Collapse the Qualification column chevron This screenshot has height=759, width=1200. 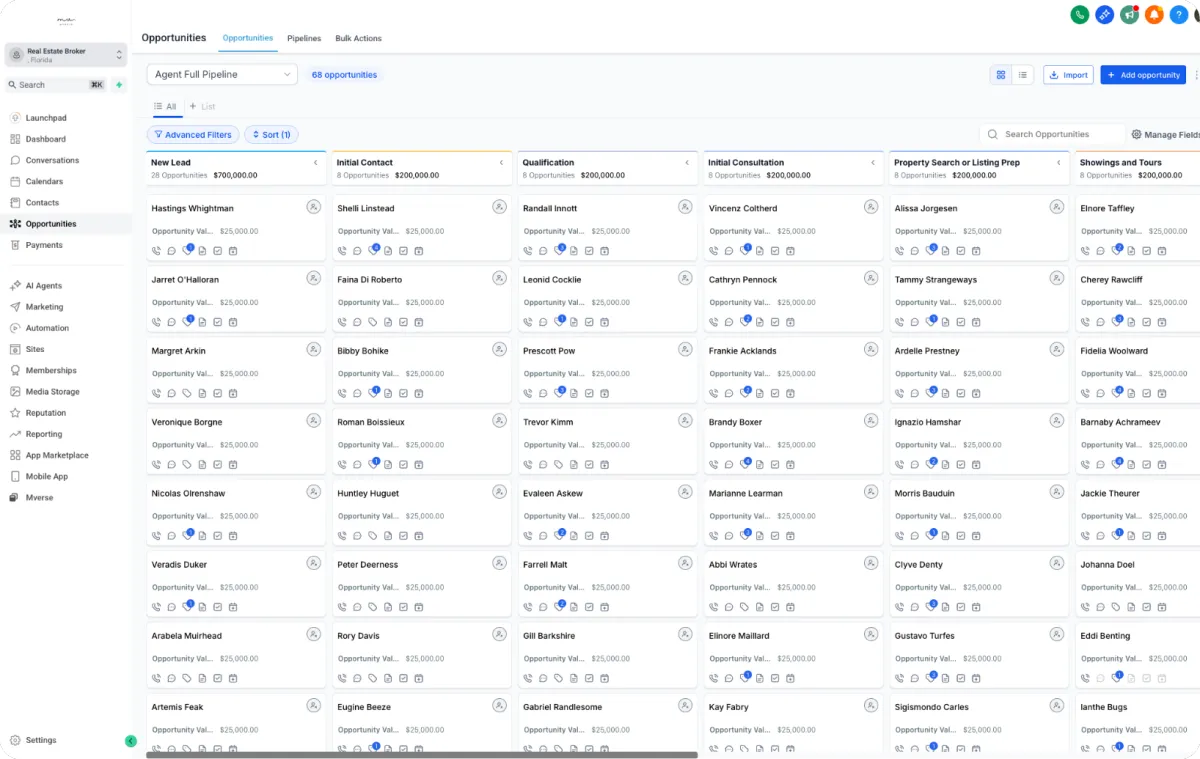pos(687,162)
